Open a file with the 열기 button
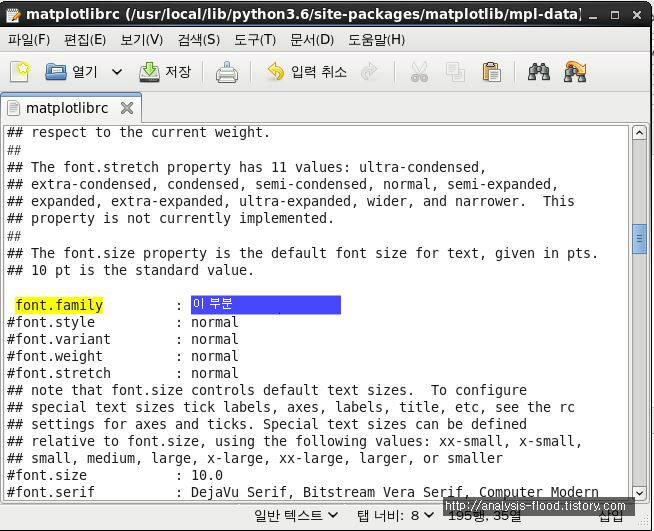 [x=71, y=72]
